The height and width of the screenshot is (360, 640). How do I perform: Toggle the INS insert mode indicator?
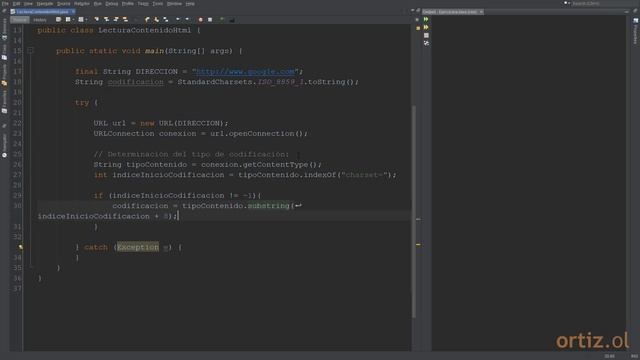tap(634, 356)
